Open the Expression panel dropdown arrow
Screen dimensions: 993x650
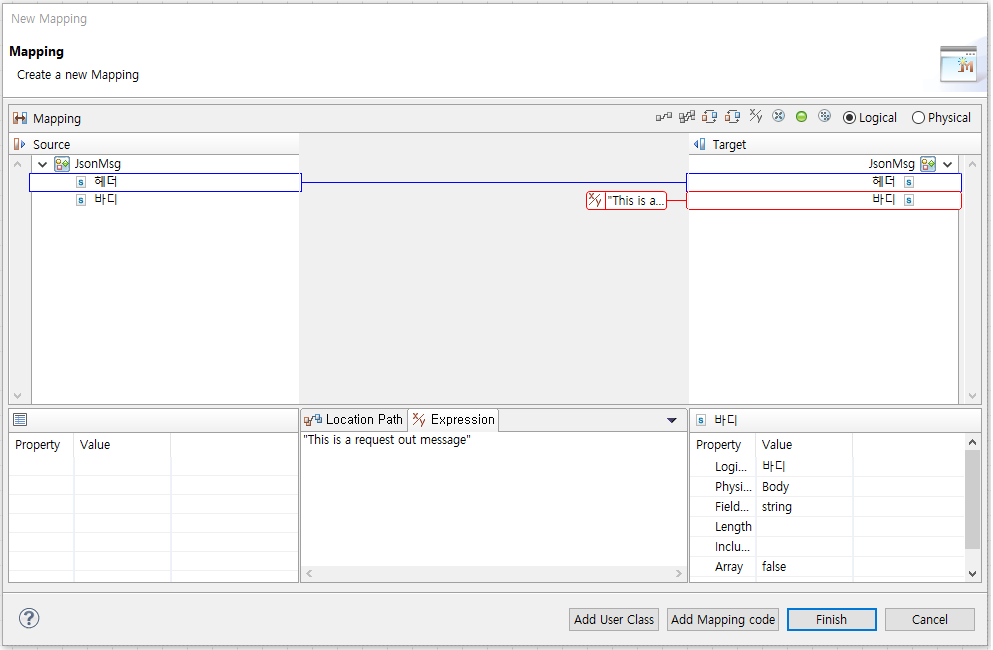pyautogui.click(x=672, y=419)
